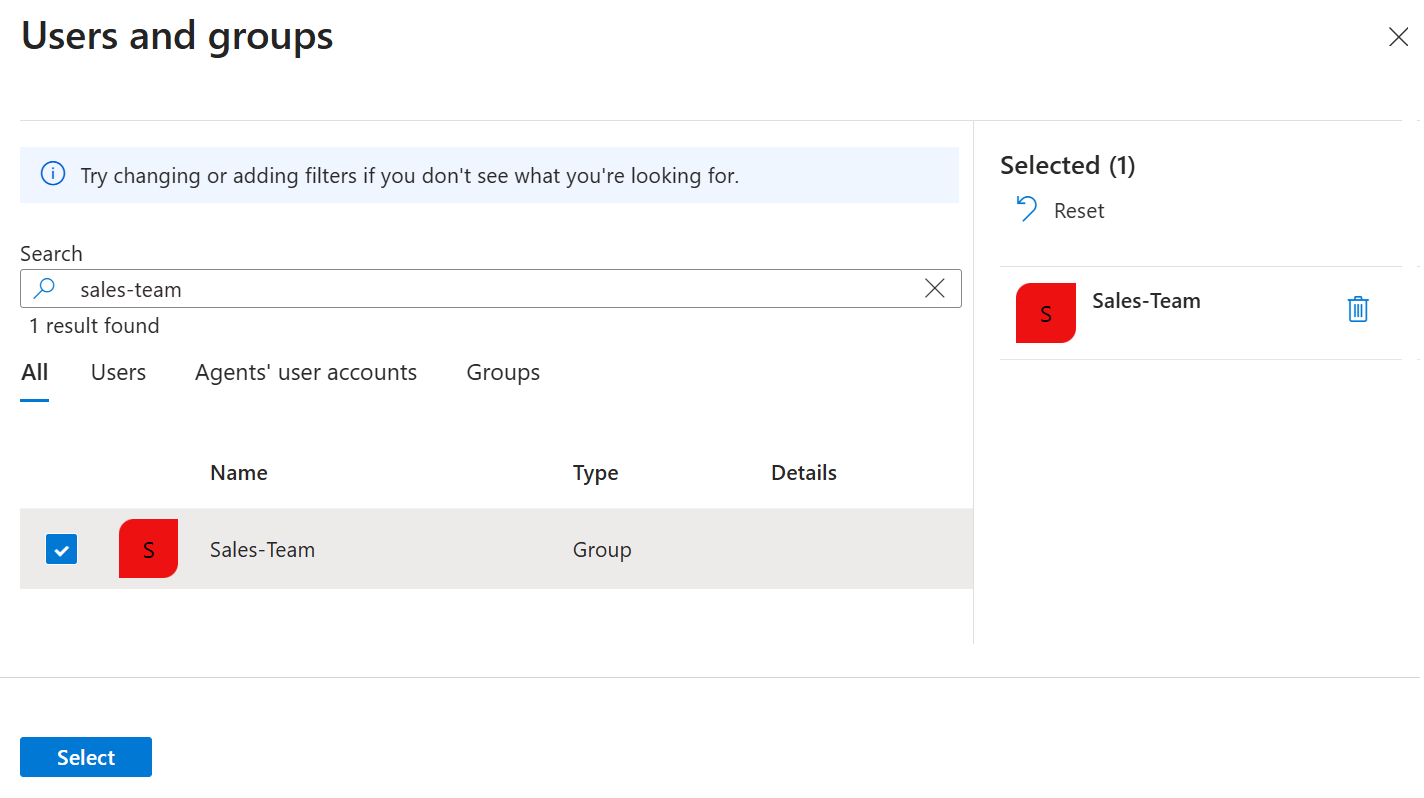This screenshot has height=798, width=1424.
Task: Click the Details column header
Action: 804,473
